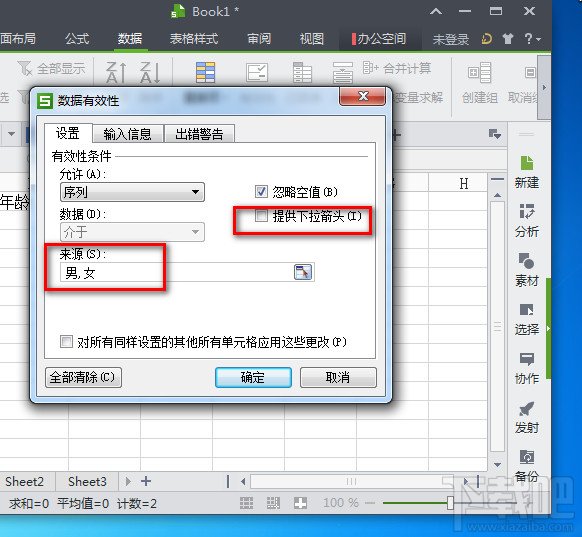
Task: Switch to Sheet3 tab
Action: pyautogui.click(x=87, y=481)
